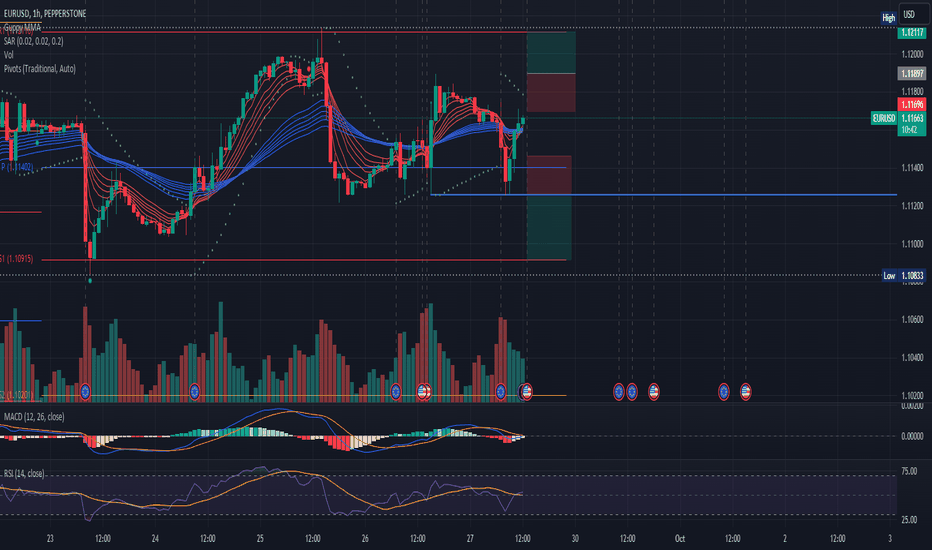The width and height of the screenshot is (932, 550).
Task: Click the 25 date label on time axis
Action: (x=260, y=539)
